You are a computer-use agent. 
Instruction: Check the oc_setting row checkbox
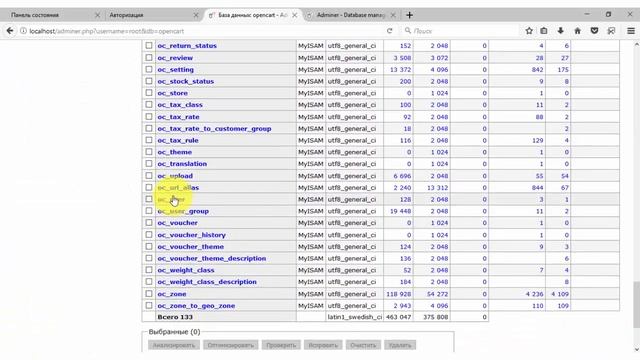pyautogui.click(x=149, y=69)
